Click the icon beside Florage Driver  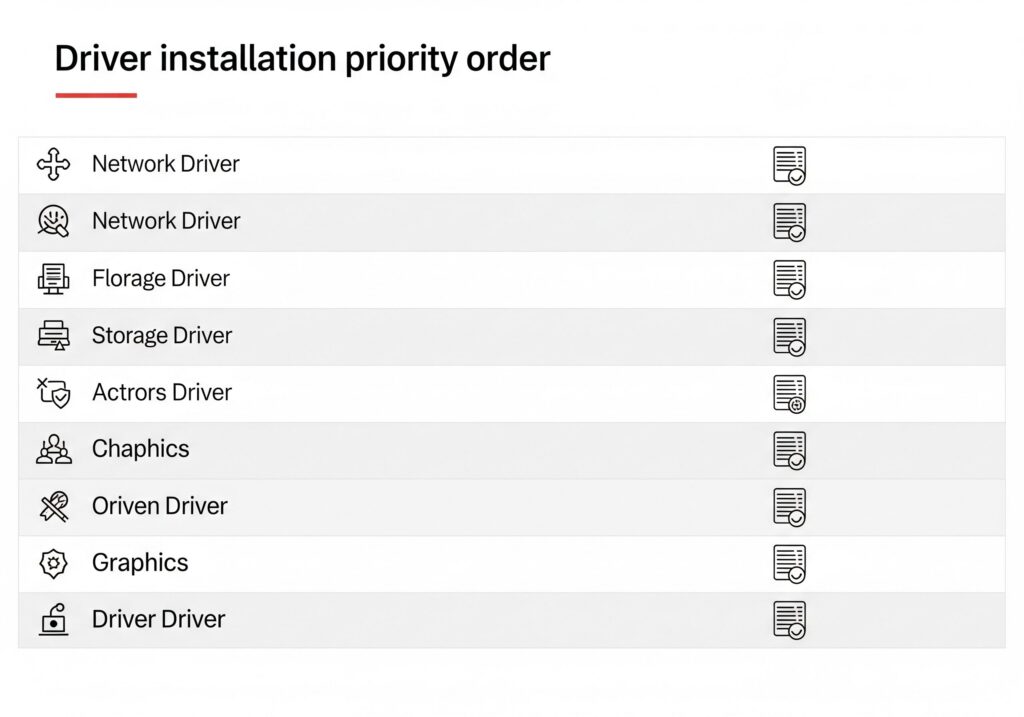(x=54, y=278)
